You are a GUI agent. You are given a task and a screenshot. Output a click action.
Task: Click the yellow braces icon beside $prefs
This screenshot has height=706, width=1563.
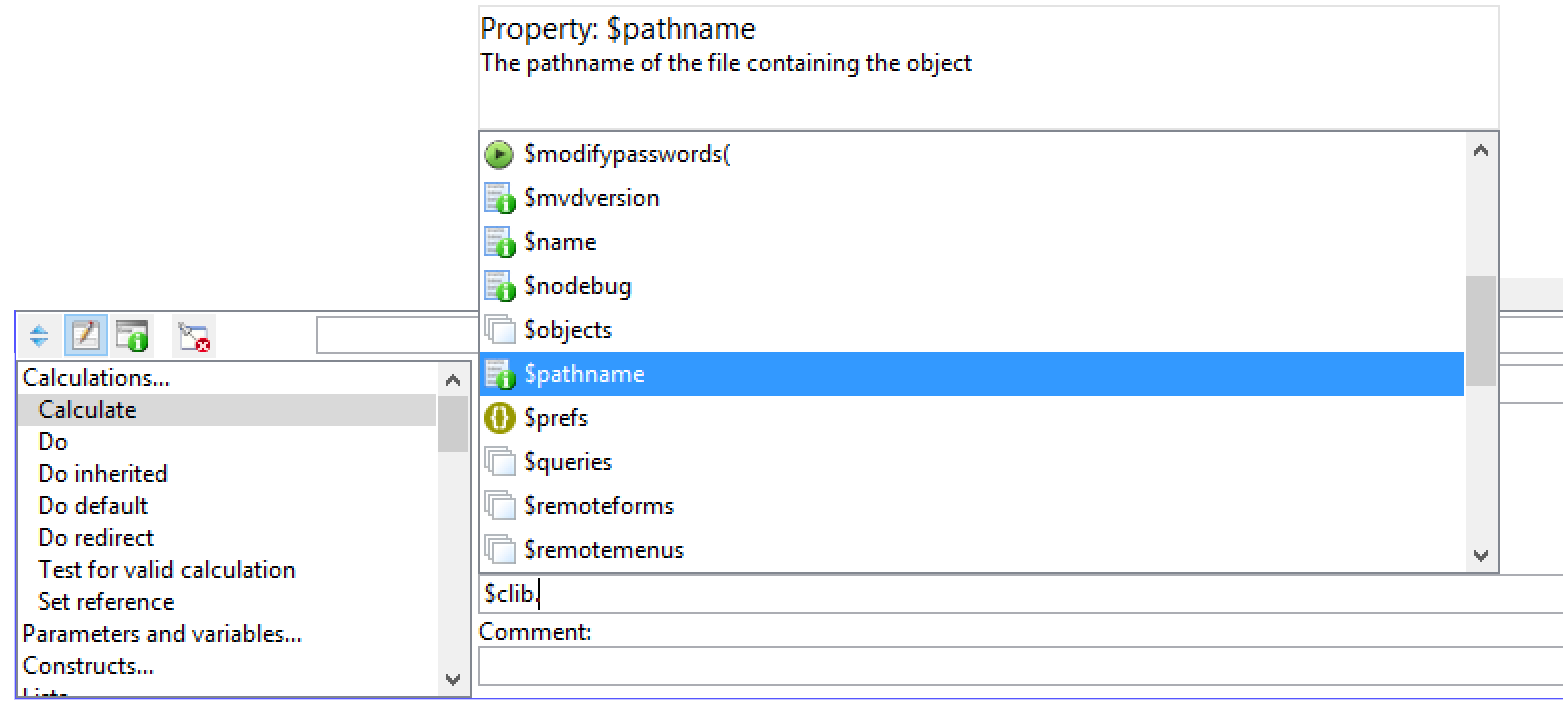499,418
